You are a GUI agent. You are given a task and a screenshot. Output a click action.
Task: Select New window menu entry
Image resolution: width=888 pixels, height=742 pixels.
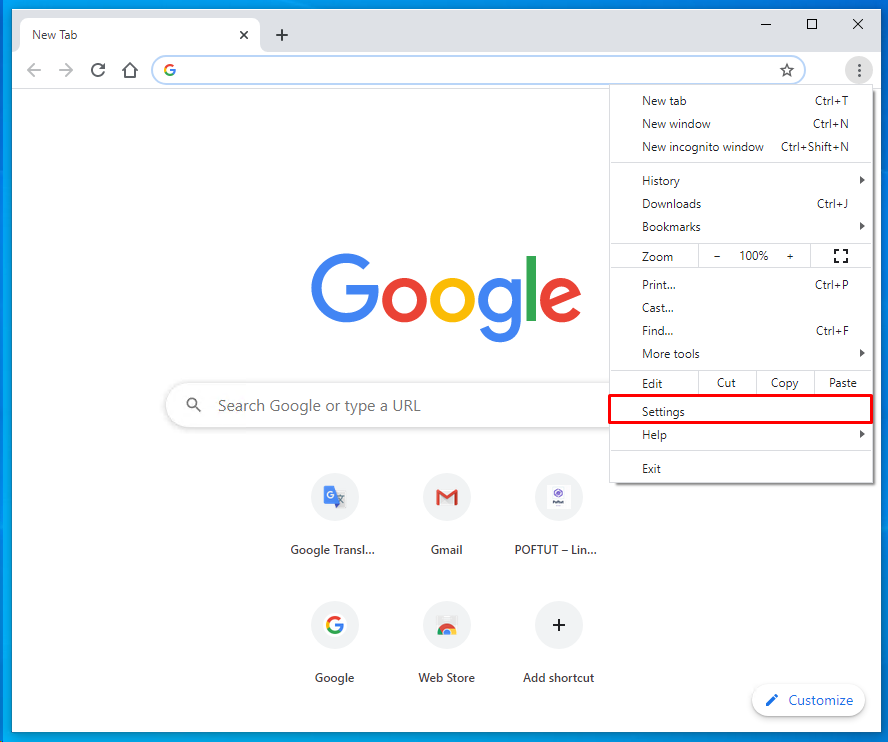click(x=741, y=123)
